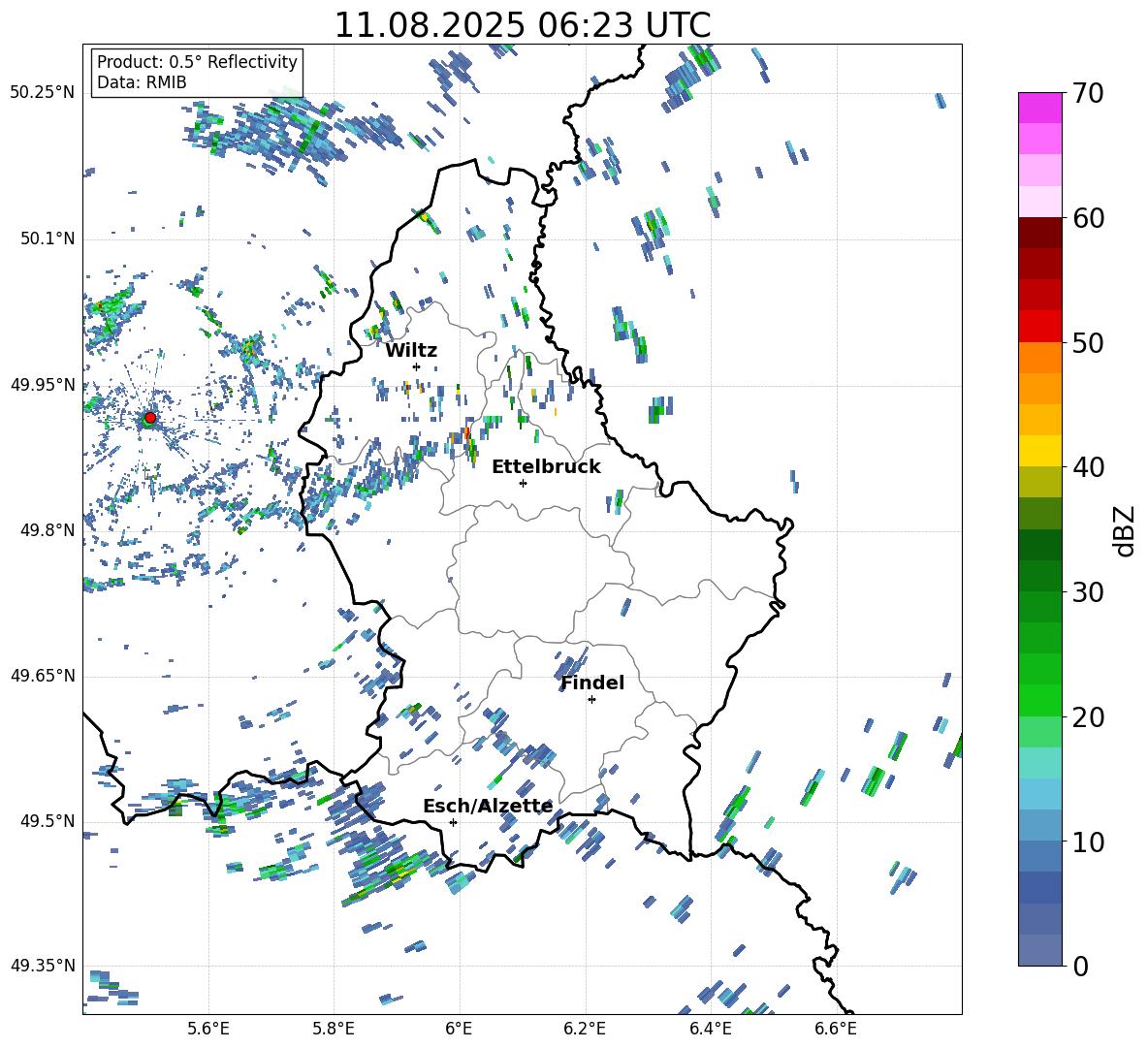The height and width of the screenshot is (1048, 1148).
Task: Click the 49.8°N latitude label
Action: [47, 530]
